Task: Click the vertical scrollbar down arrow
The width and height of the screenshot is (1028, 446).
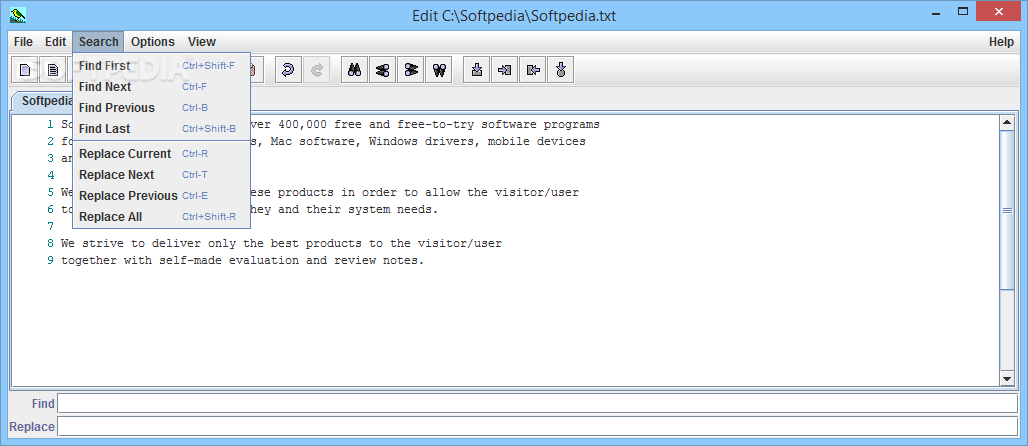Action: [1007, 378]
